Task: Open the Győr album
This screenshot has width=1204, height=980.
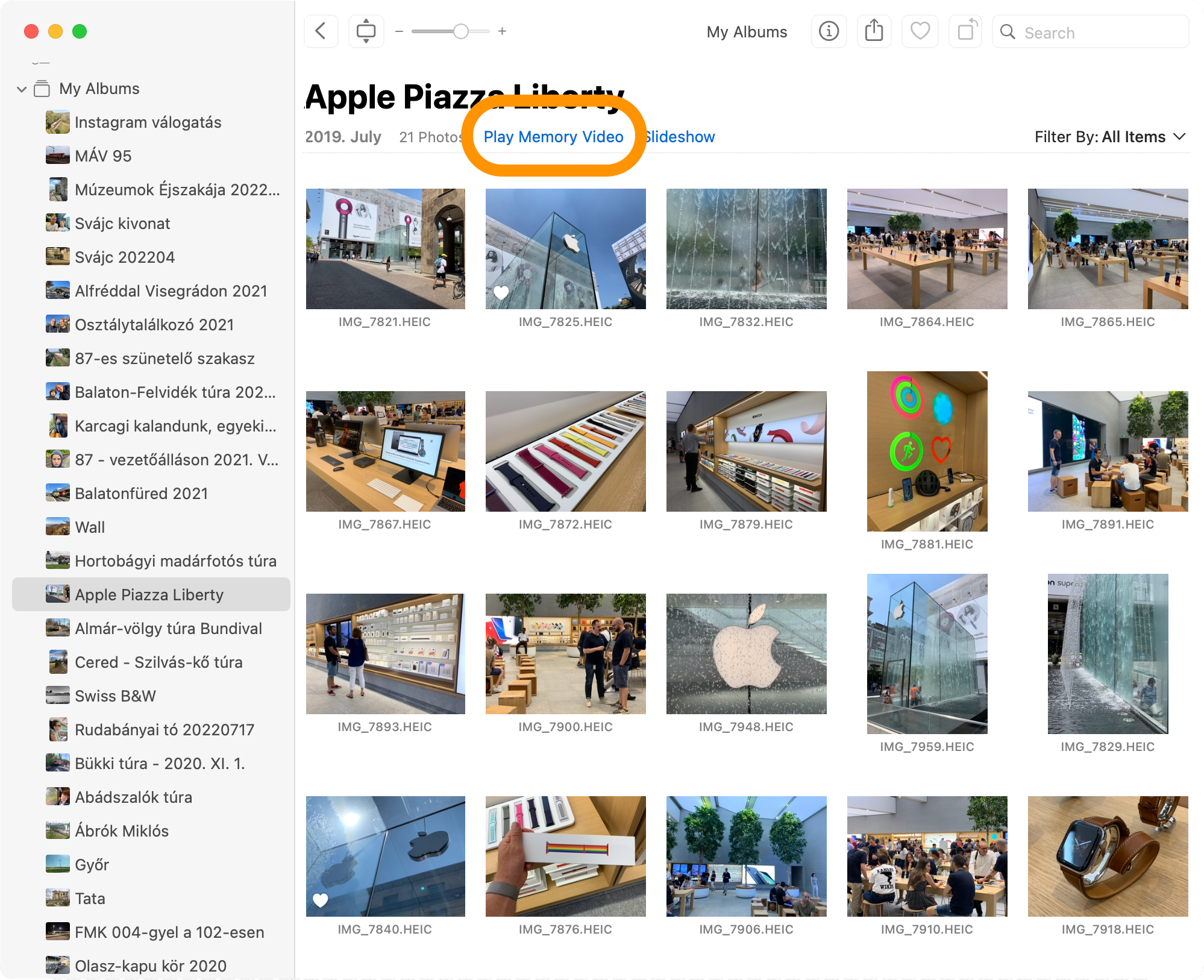Action: pos(151,865)
